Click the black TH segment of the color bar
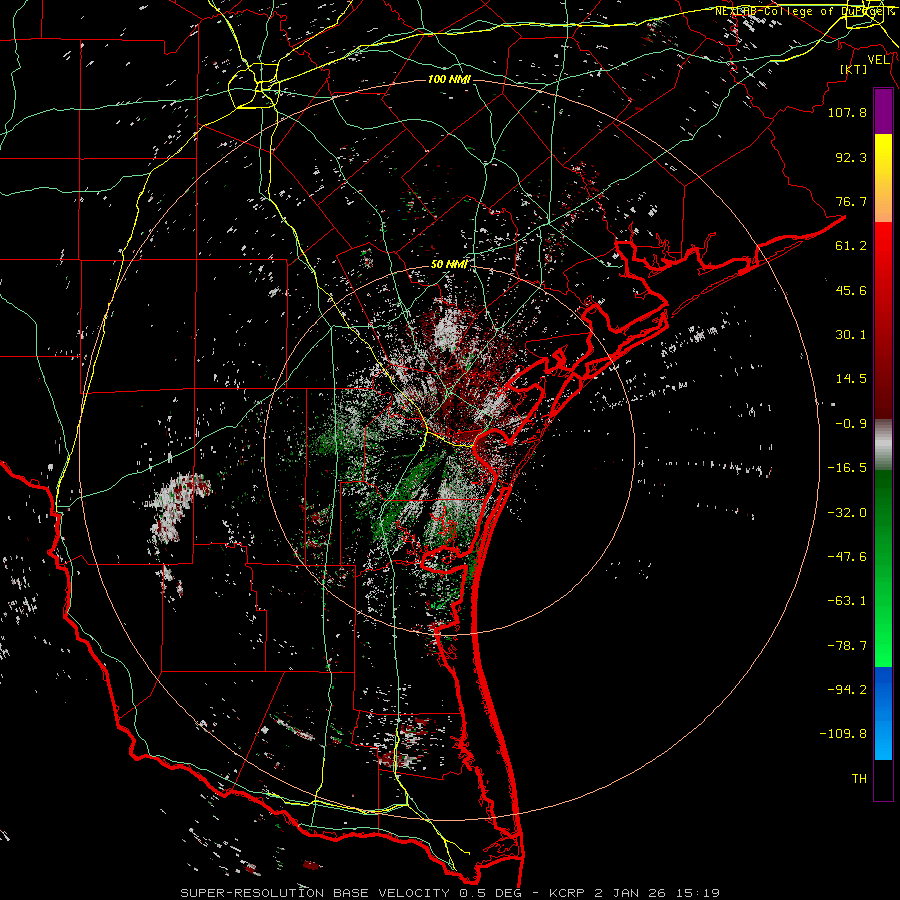 pyautogui.click(x=883, y=779)
